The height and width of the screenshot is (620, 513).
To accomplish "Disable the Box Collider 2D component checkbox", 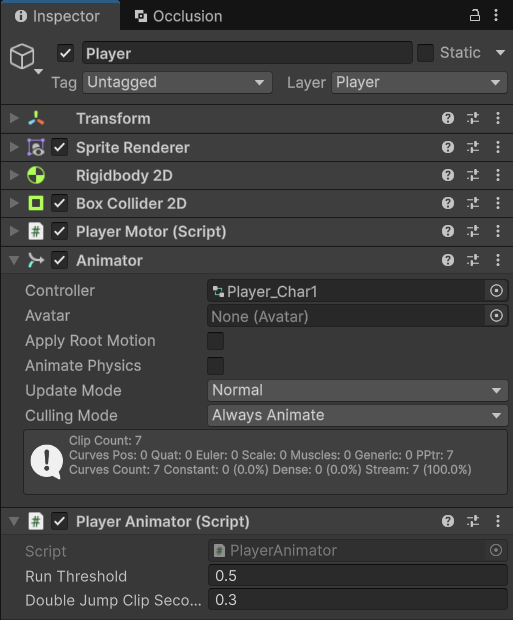I will [x=59, y=203].
